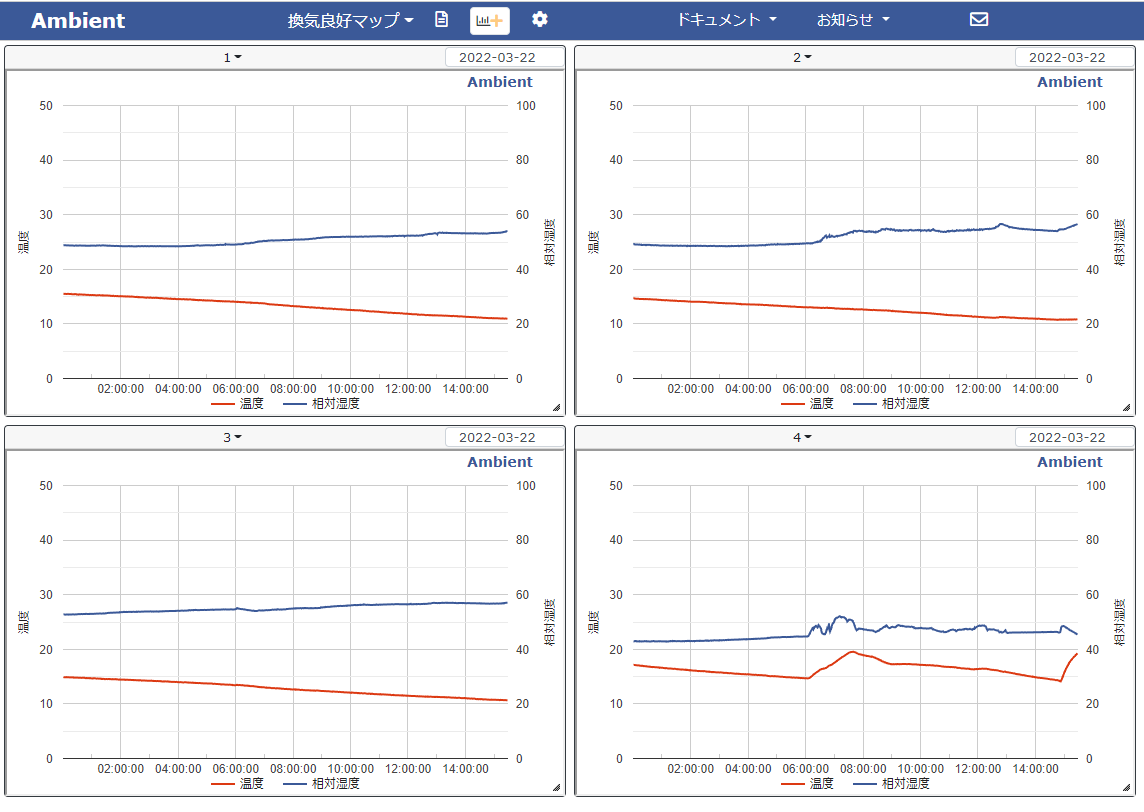The height and width of the screenshot is (812, 1144).
Task: Click resize handle of chart 4 panel
Action: 1126,787
